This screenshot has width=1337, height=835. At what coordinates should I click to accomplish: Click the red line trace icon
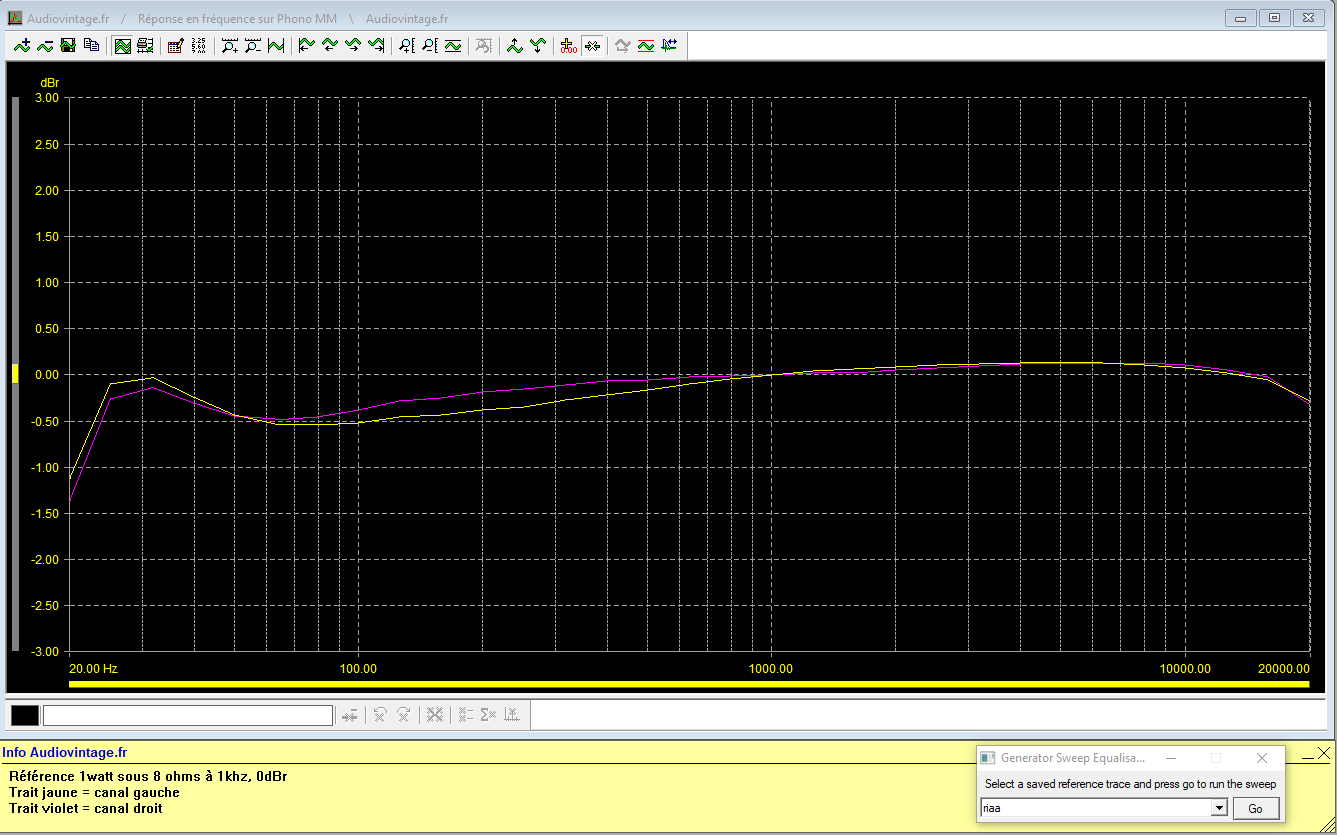[x=645, y=45]
